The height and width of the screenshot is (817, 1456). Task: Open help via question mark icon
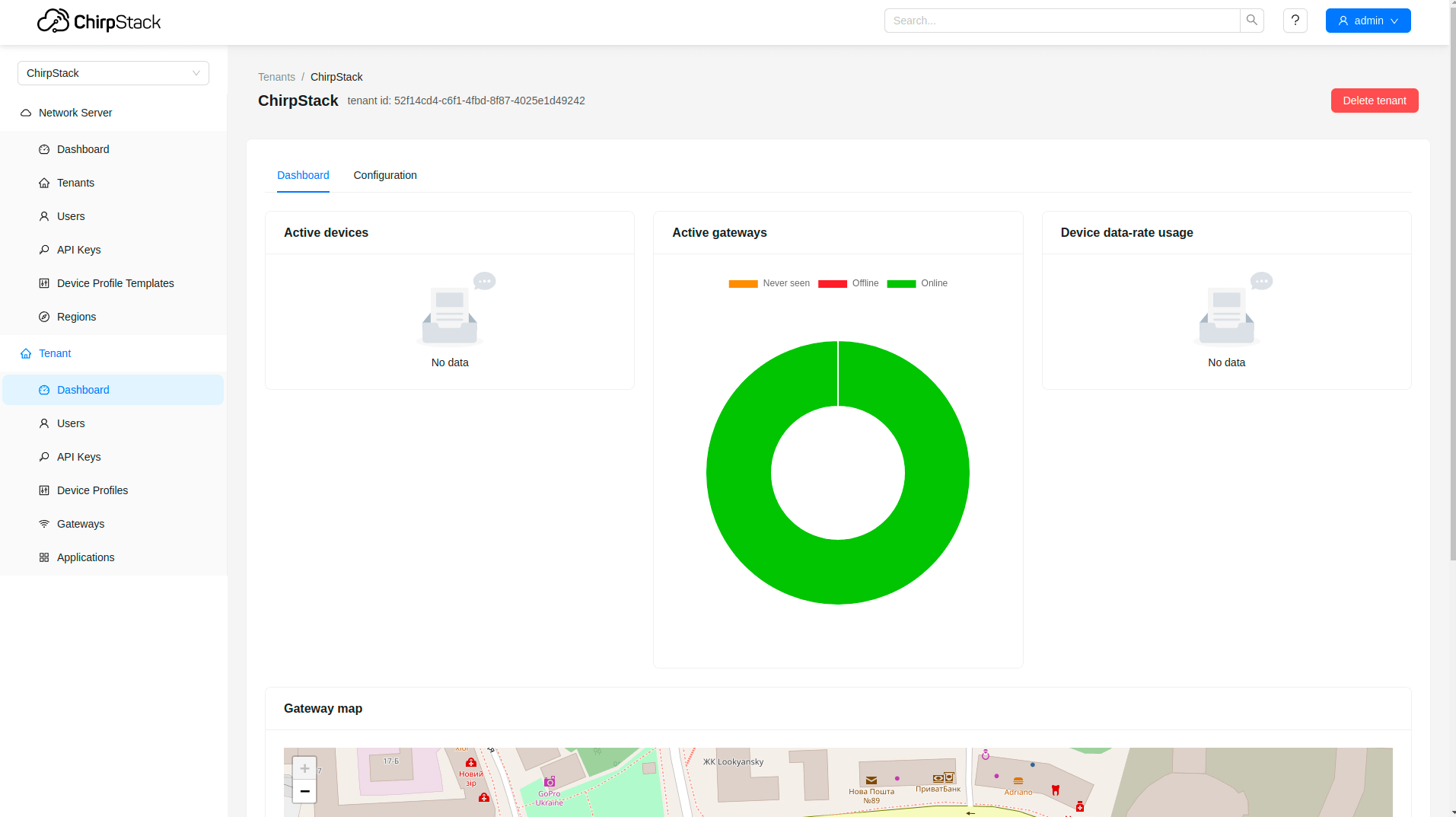pos(1295,21)
